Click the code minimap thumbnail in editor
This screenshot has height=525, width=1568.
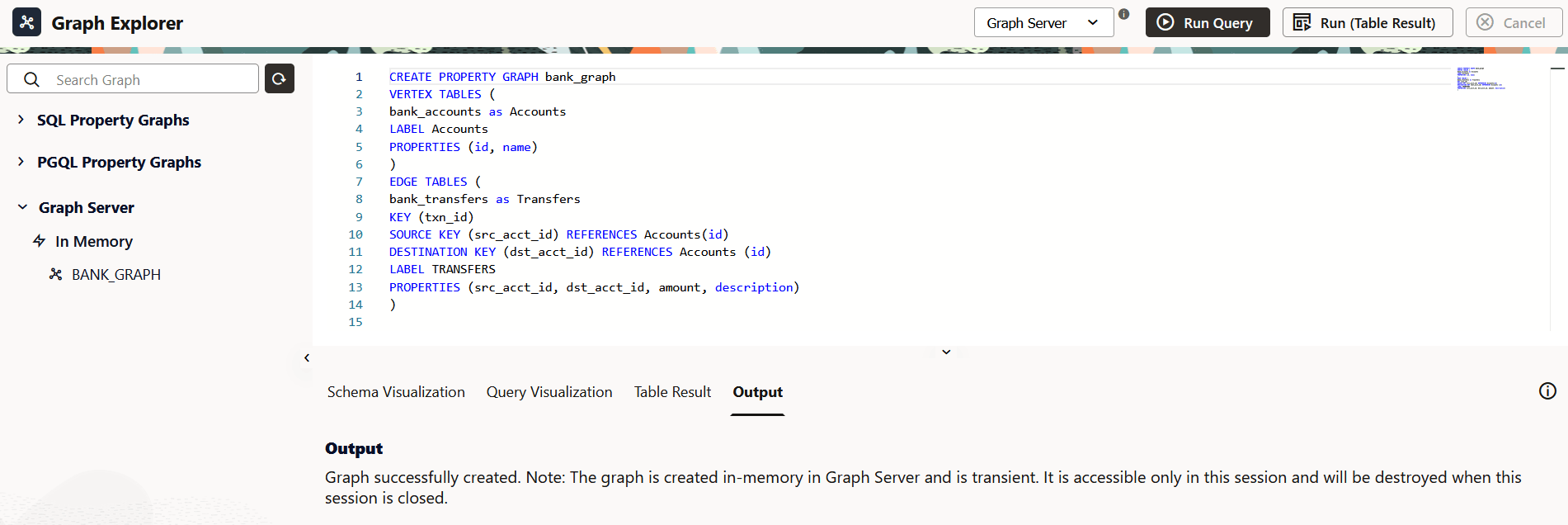click(x=1481, y=78)
